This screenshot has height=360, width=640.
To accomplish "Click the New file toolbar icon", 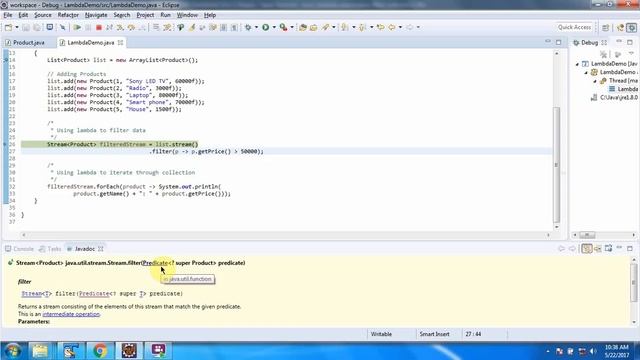I will [8, 27].
